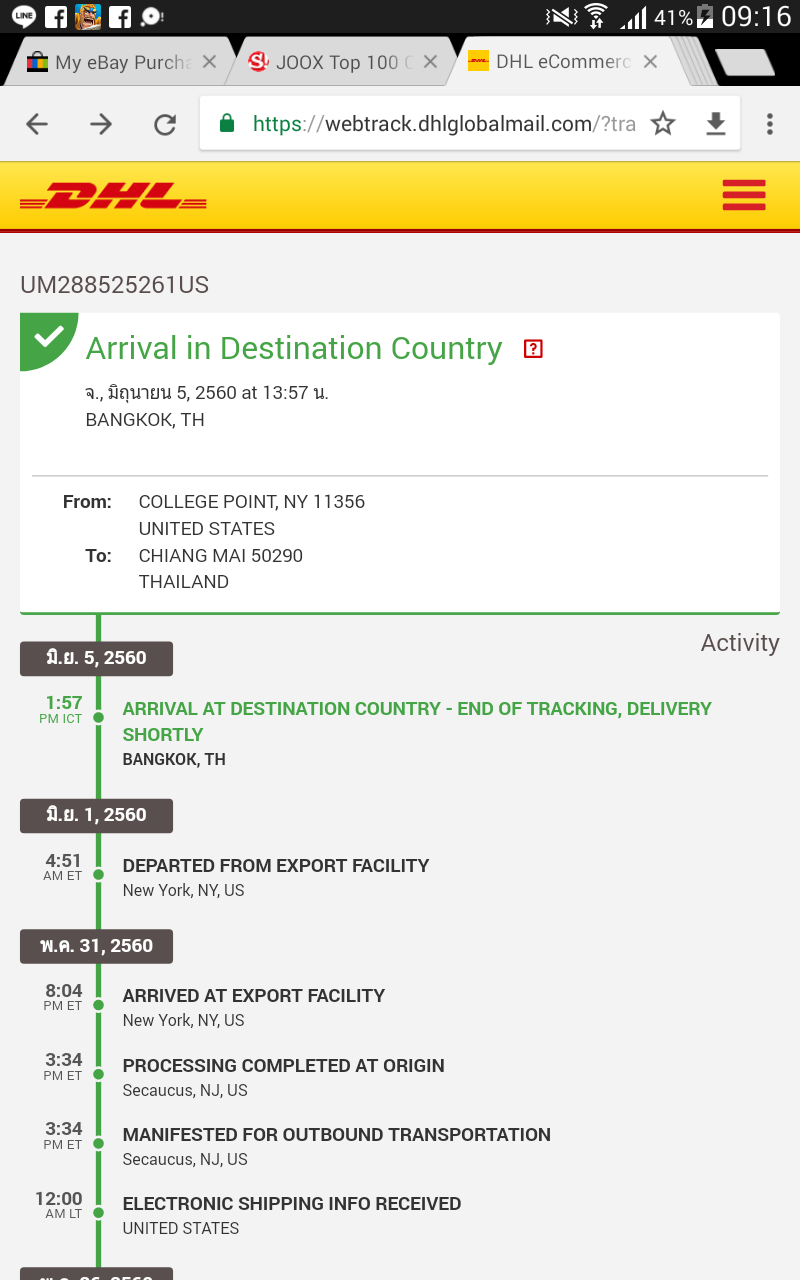The image size is (800, 1280).
Task: Bookmark page with the star icon
Action: [663, 124]
